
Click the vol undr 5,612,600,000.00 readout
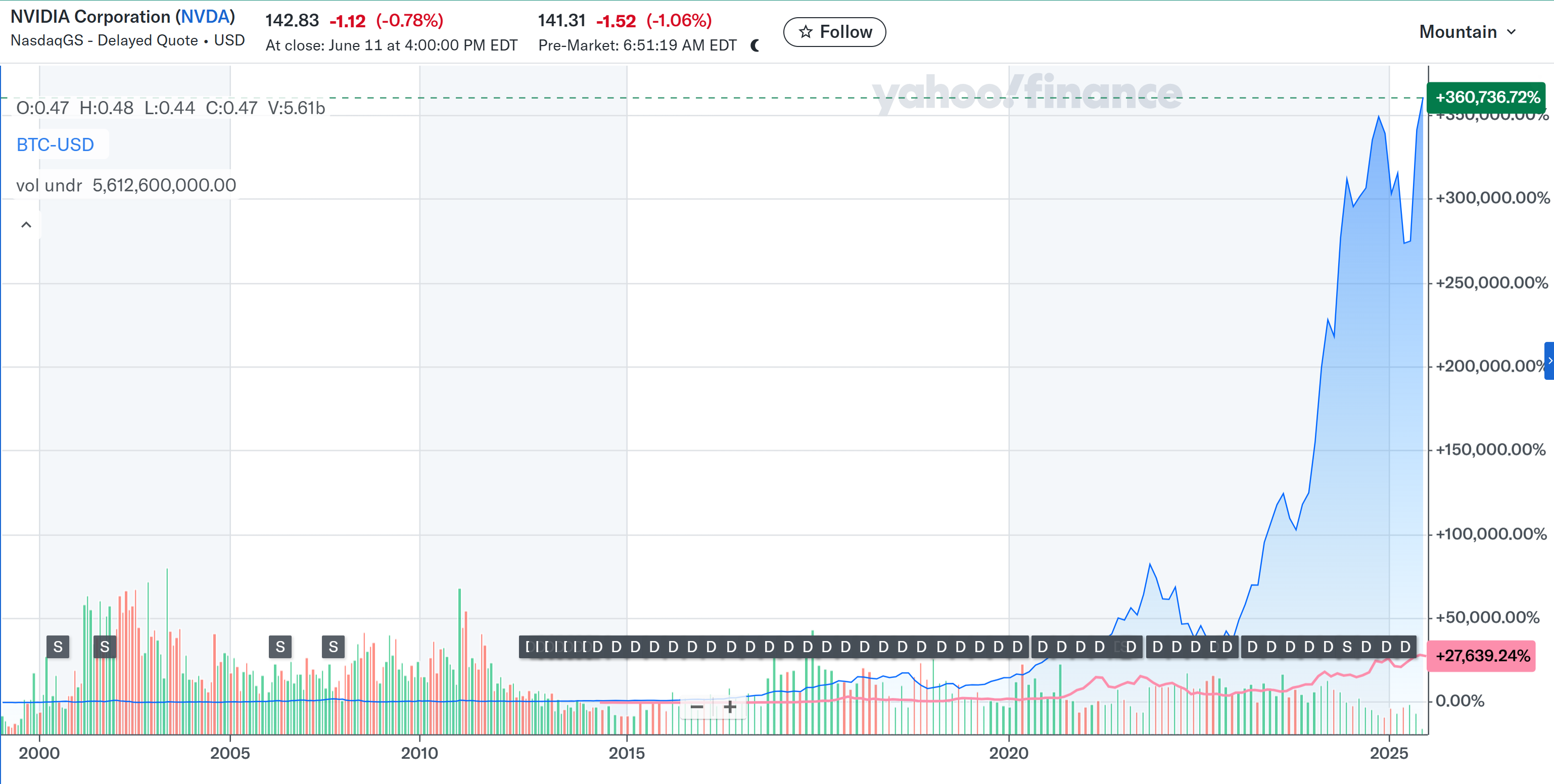tap(126, 185)
